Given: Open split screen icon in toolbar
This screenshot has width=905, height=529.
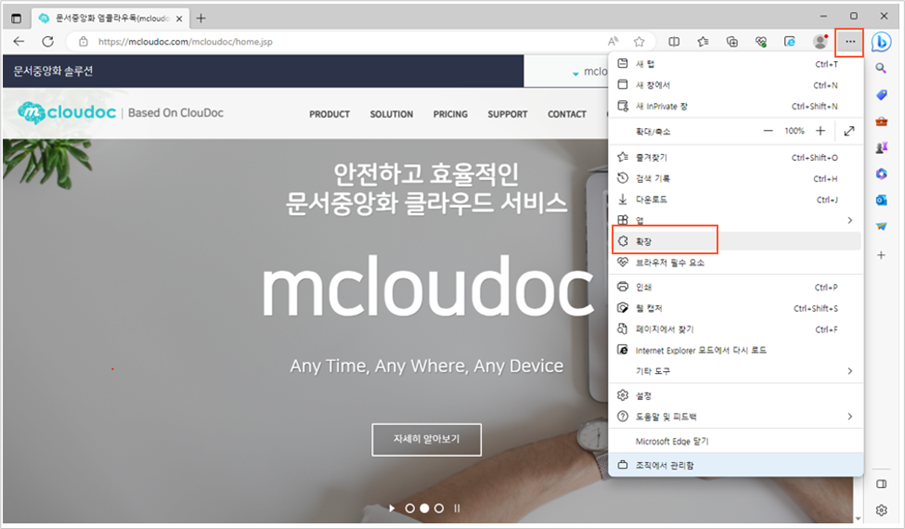Looking at the screenshot, I should point(674,42).
